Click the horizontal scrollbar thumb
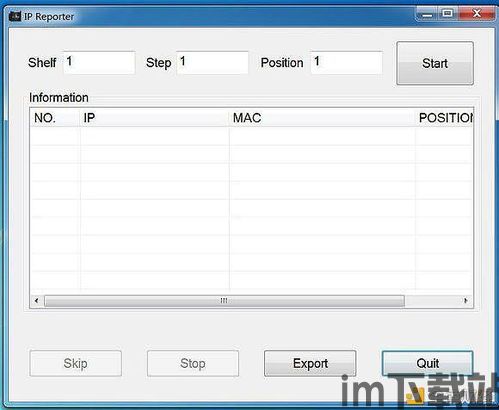The height and width of the screenshot is (410, 499). (x=224, y=301)
